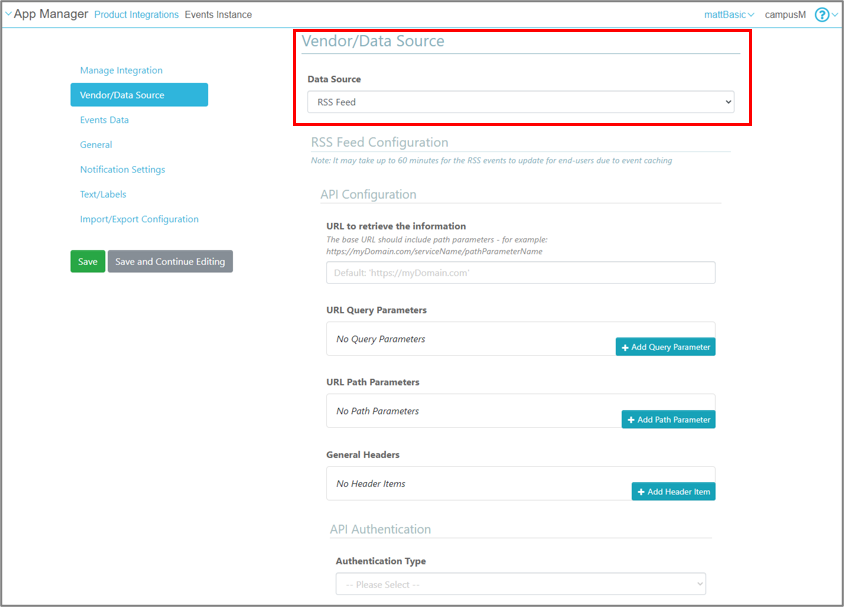Open Events Data sidebar item
The image size is (844, 607).
[104, 120]
